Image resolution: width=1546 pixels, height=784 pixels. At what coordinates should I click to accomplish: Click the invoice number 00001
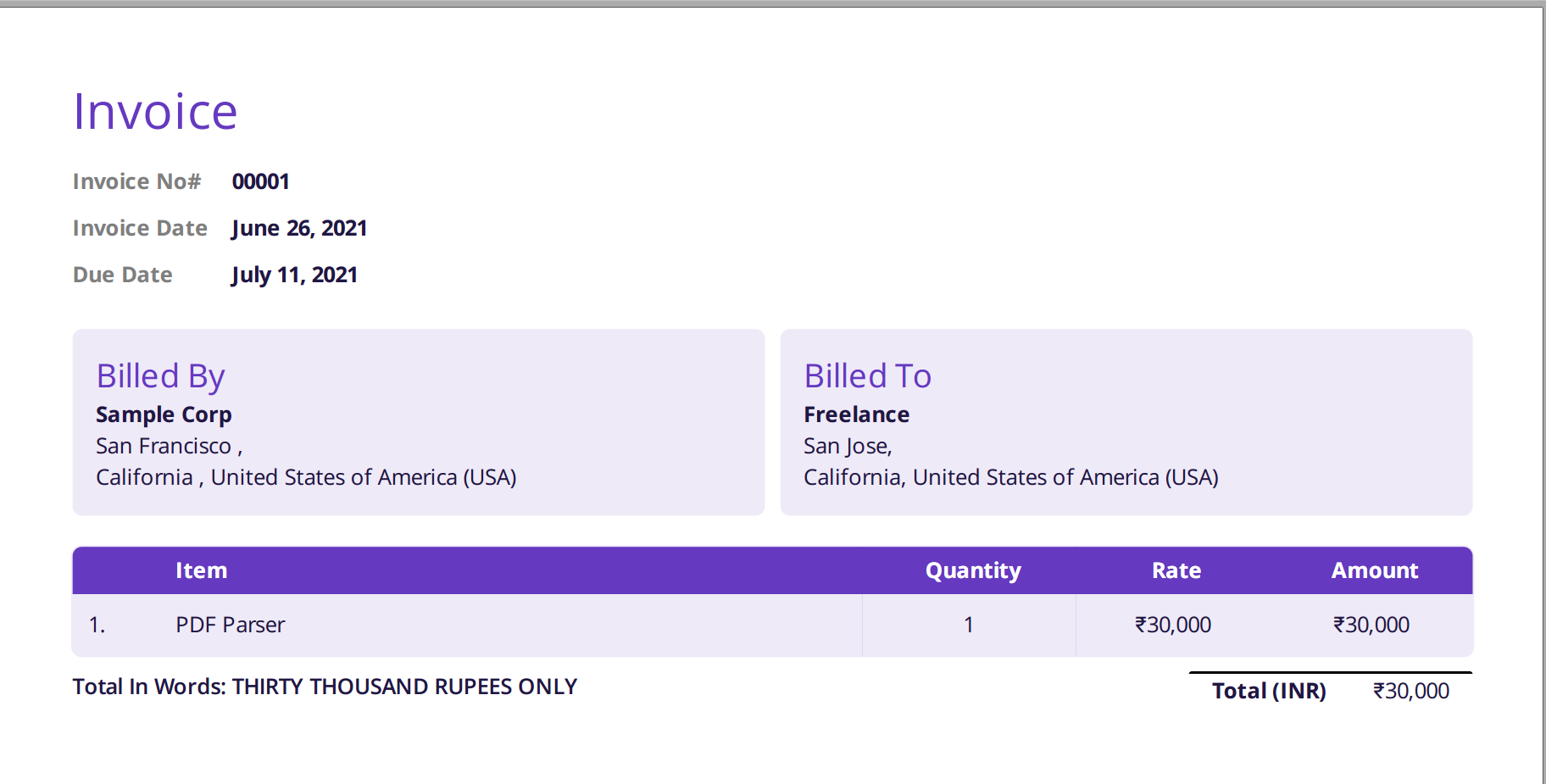click(x=260, y=181)
